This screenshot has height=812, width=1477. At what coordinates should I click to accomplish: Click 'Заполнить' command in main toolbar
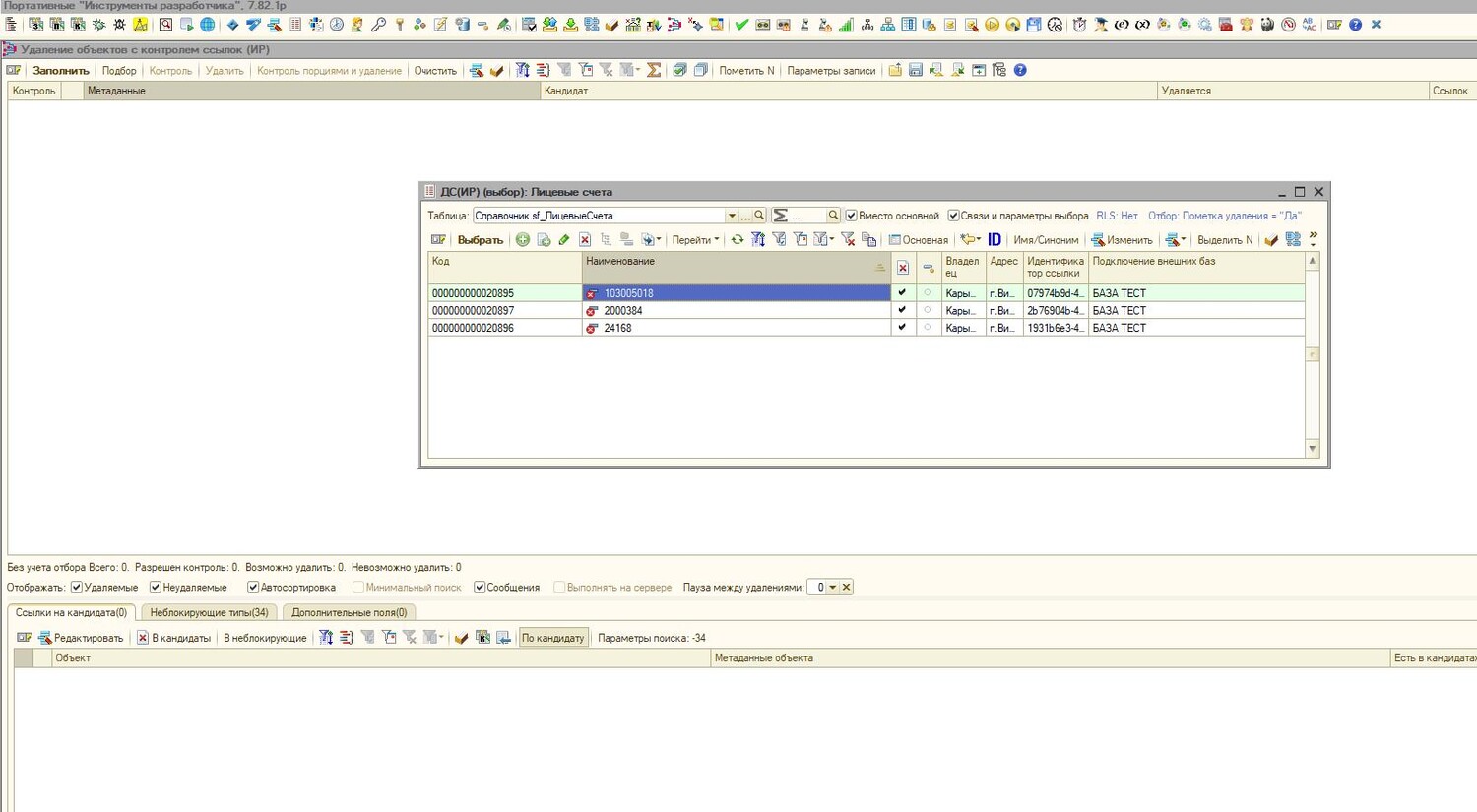61,70
